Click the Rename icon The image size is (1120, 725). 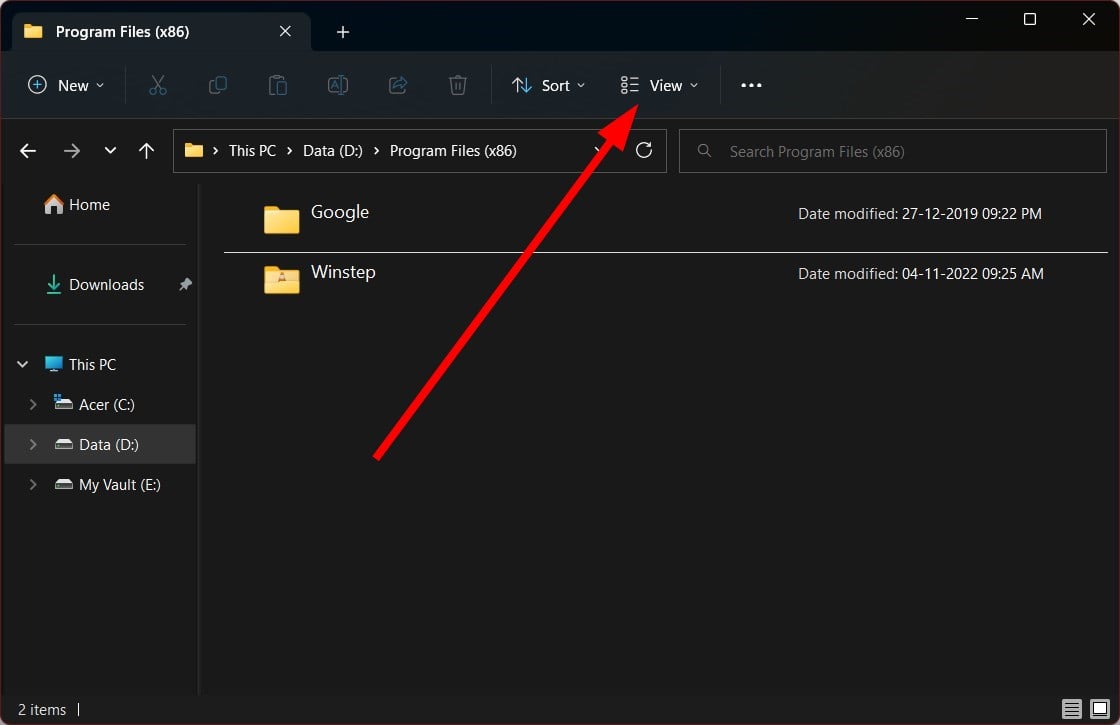coord(338,85)
